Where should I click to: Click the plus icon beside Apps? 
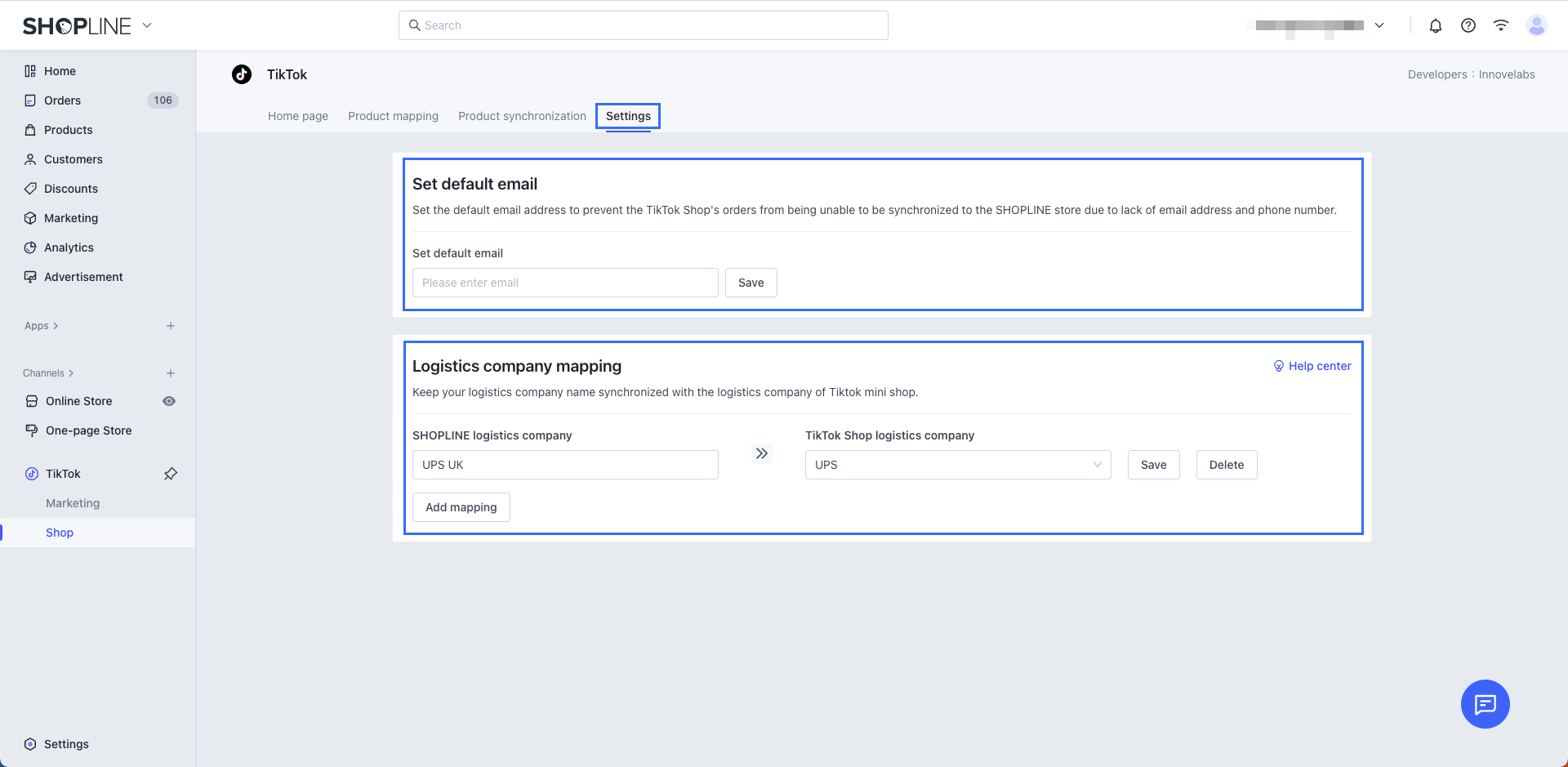tap(171, 326)
